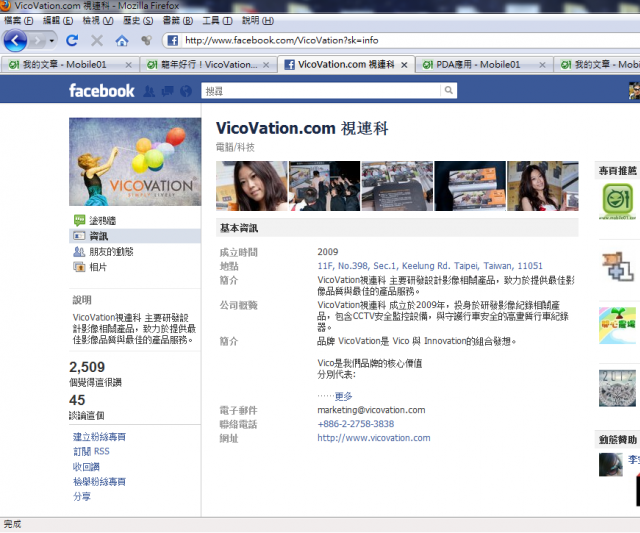Close the 龍年好行 VicoVation tab
640x533 pixels.
[x=266, y=65]
